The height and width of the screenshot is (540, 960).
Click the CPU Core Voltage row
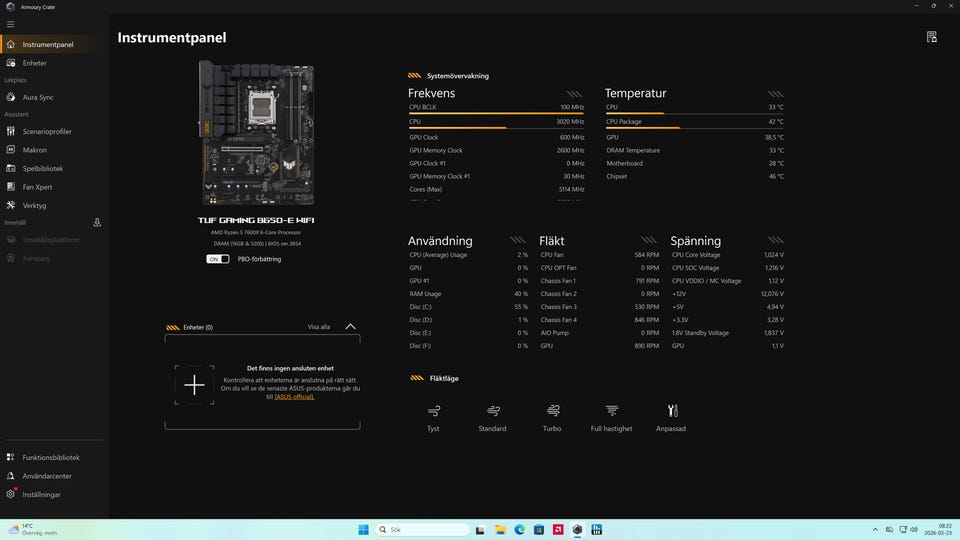[x=727, y=255]
